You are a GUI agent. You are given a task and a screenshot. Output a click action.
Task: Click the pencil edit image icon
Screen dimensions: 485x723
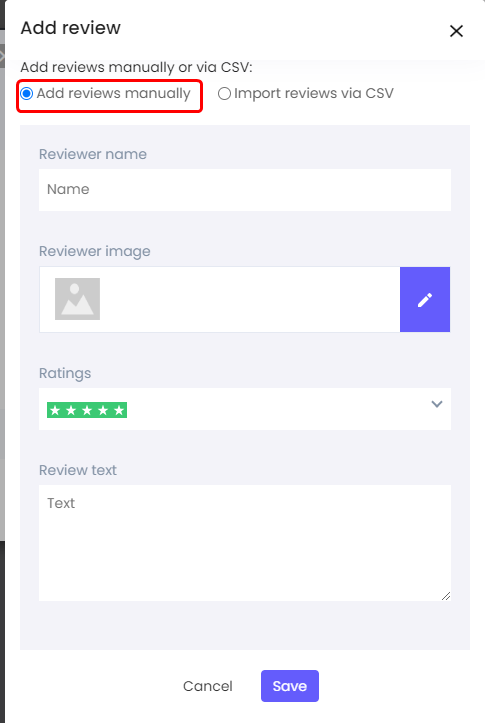(425, 299)
